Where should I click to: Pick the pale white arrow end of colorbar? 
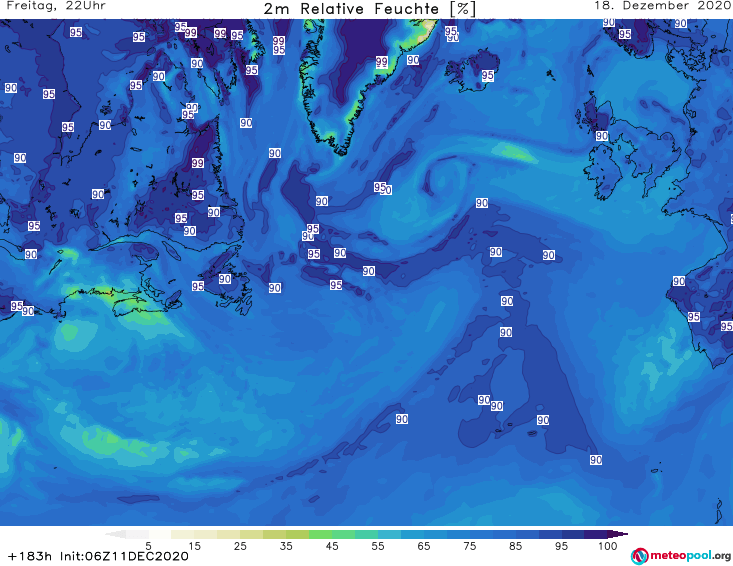coord(115,534)
